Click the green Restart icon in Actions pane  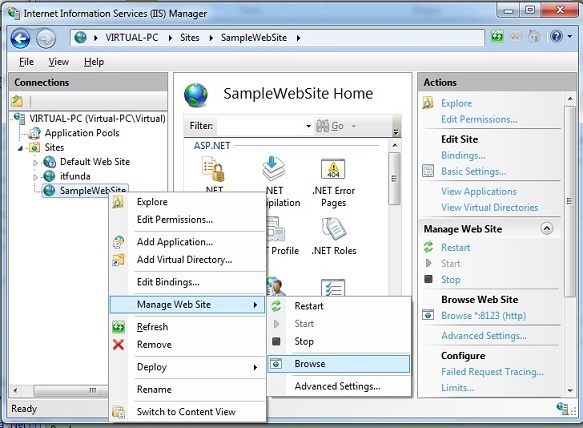(x=428, y=247)
